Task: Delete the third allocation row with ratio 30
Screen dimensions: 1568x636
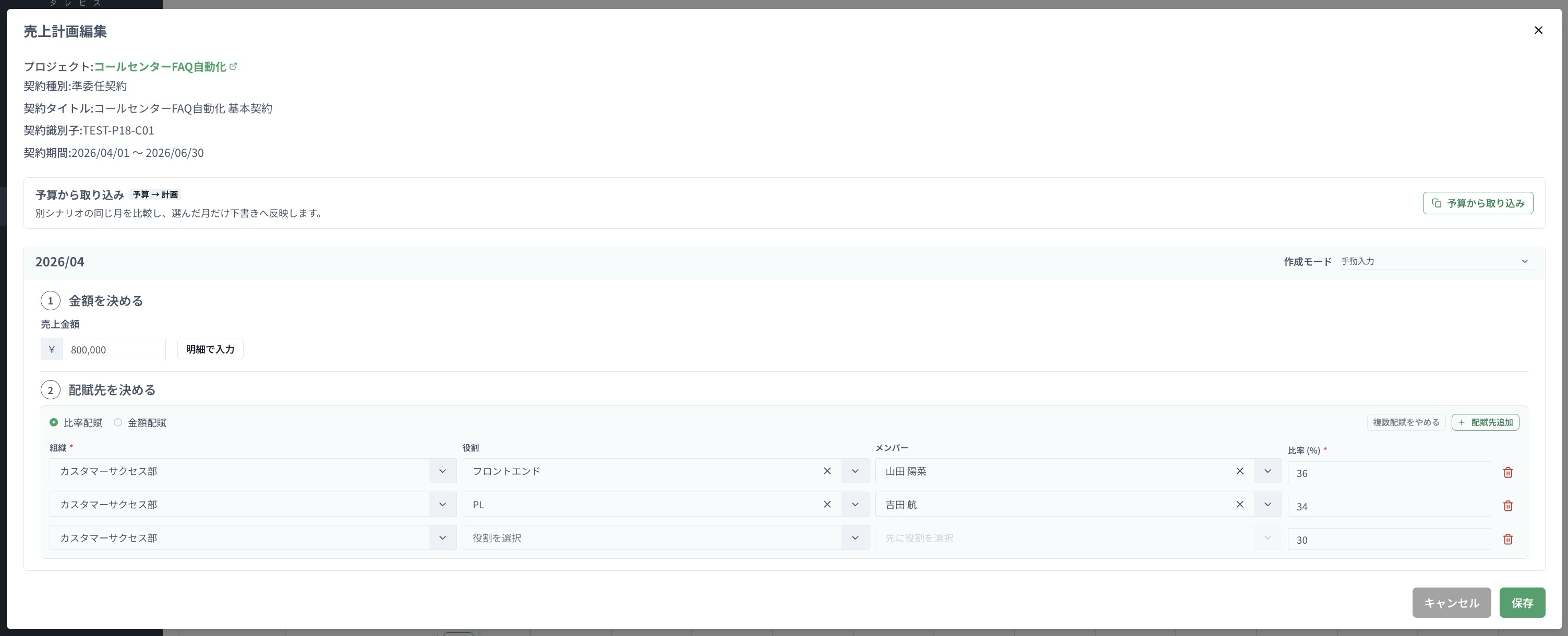Action: [1507, 539]
